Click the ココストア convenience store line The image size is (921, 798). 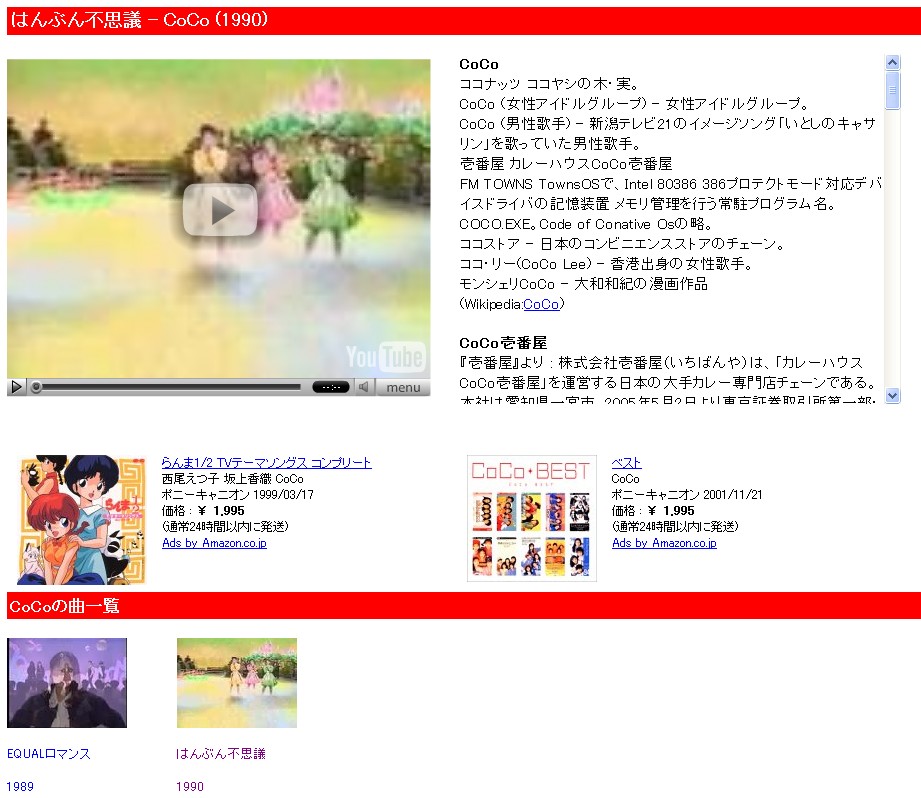(x=622, y=244)
